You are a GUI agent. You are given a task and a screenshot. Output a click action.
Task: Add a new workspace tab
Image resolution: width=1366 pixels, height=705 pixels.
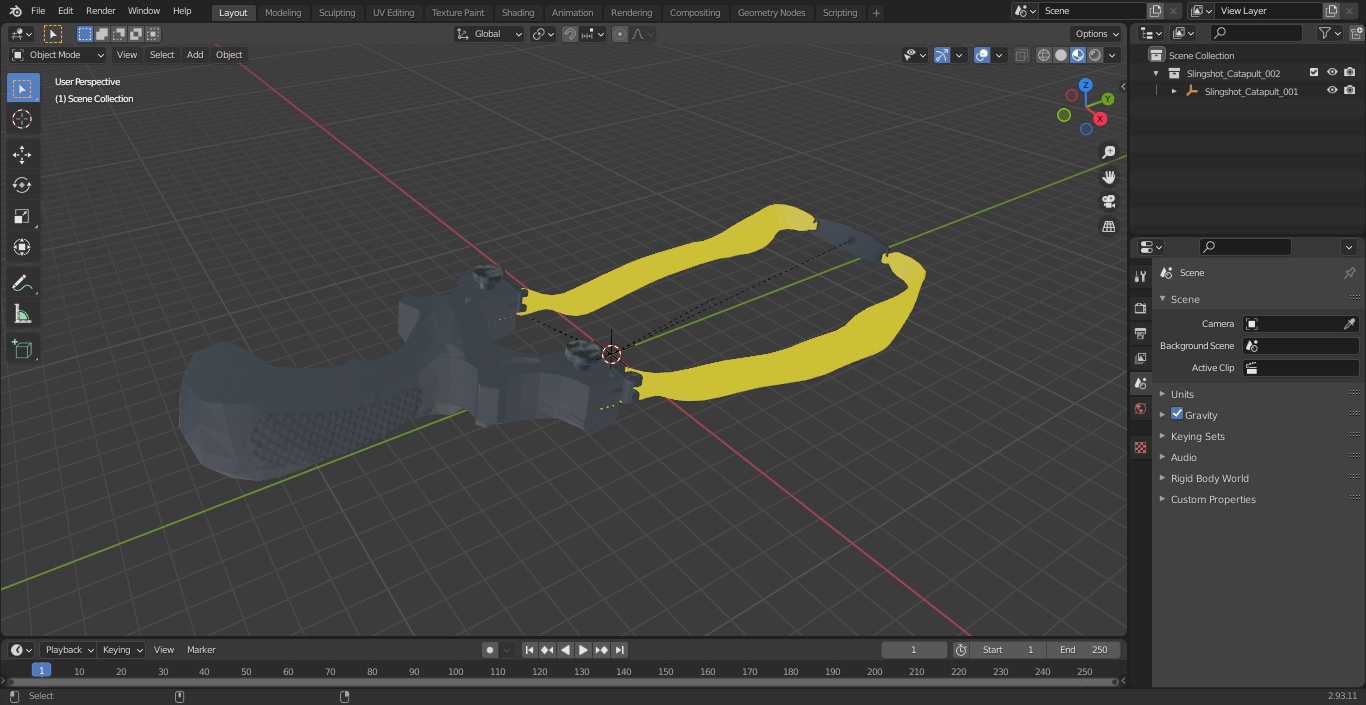point(876,13)
